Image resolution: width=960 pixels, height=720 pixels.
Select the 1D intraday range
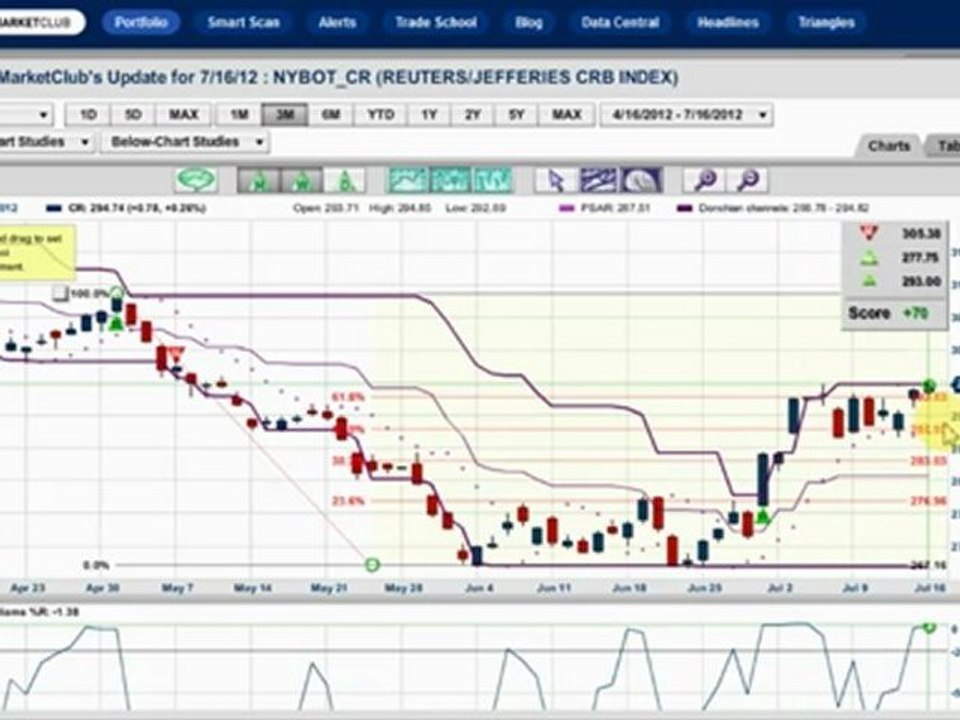88,114
